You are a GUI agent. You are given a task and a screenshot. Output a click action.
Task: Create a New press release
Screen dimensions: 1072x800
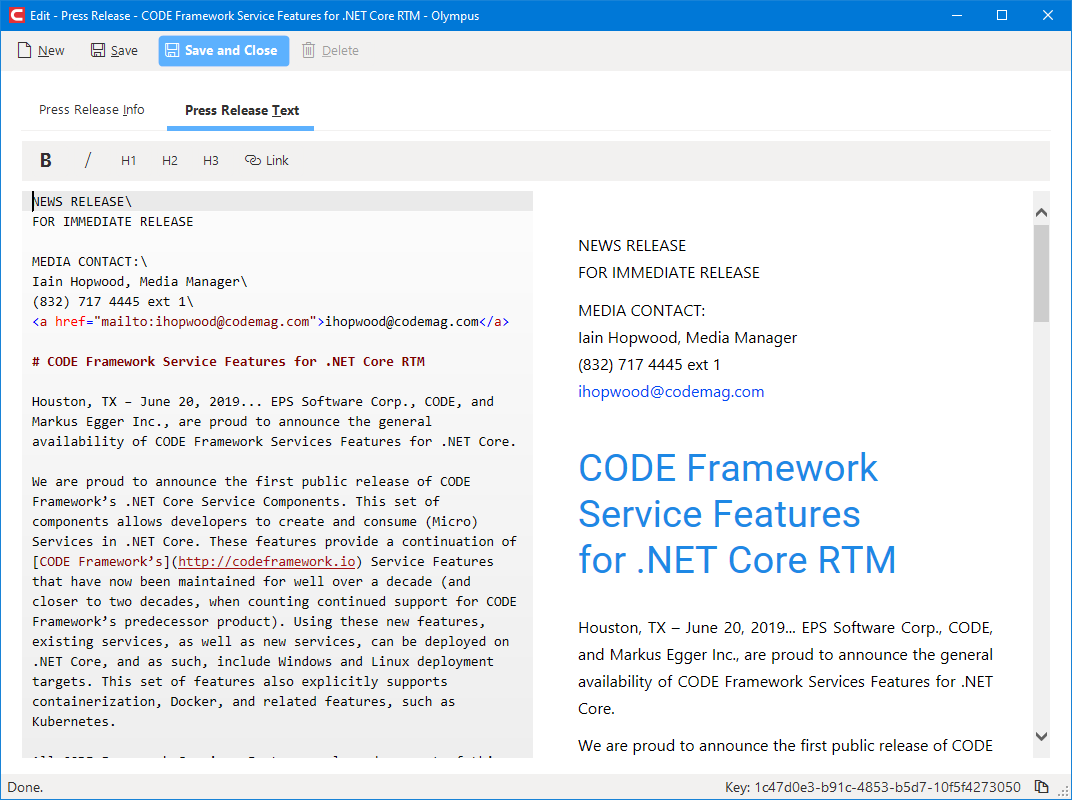tap(41, 51)
